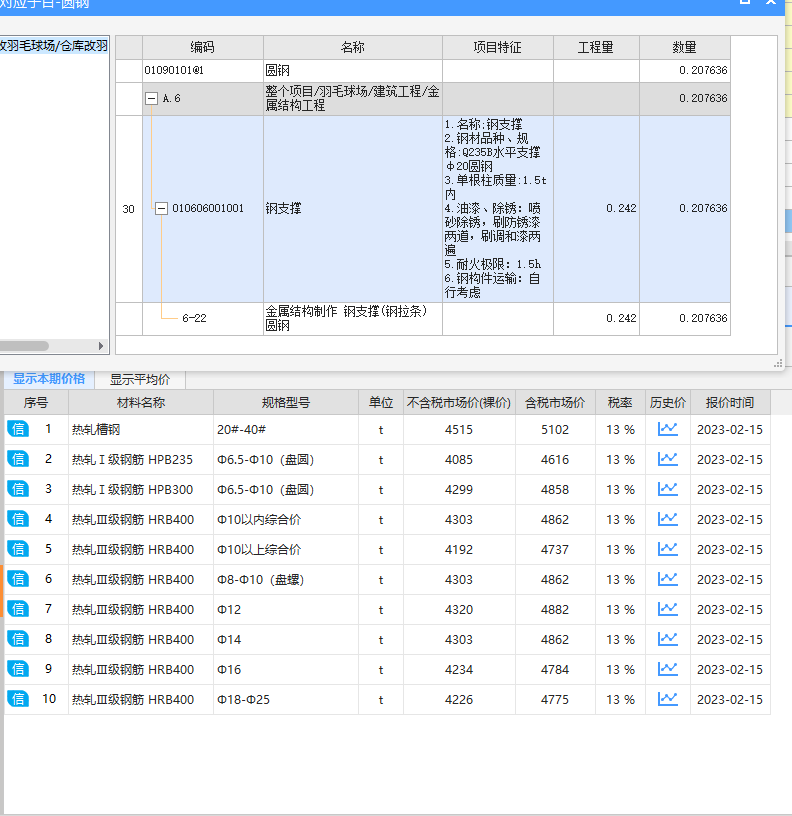Viewport: 792px width, 816px height.
Task: Open history price chart for Φ16 row
Action: (668, 669)
